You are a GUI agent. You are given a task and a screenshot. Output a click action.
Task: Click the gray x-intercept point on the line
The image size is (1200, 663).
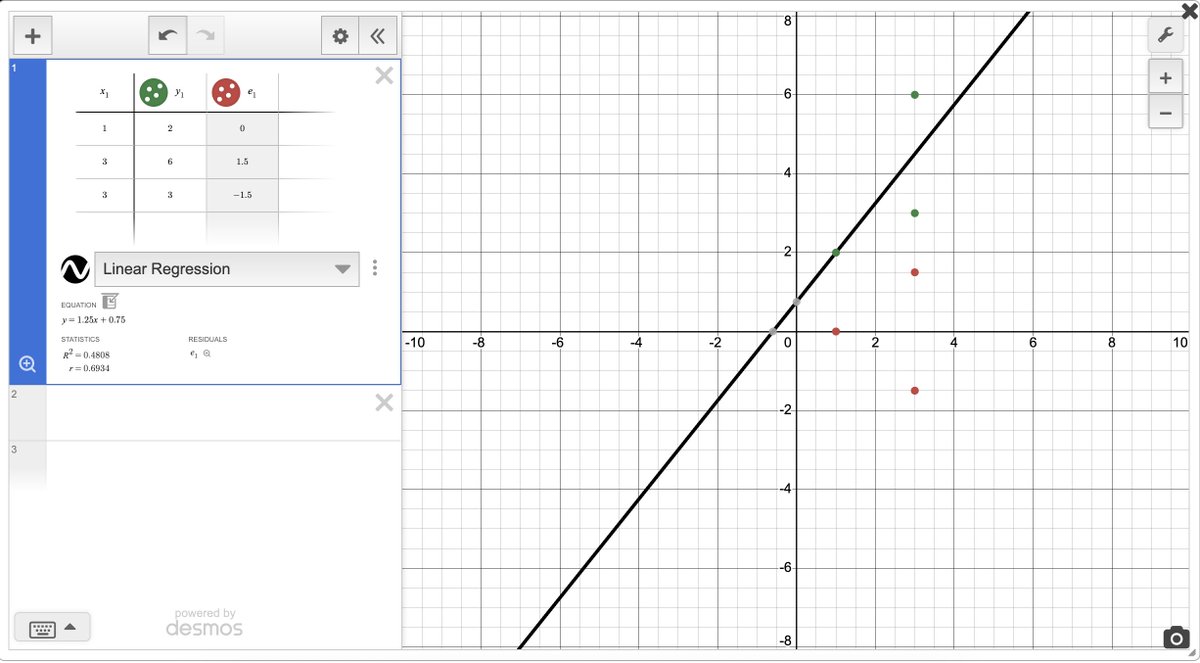(x=773, y=331)
